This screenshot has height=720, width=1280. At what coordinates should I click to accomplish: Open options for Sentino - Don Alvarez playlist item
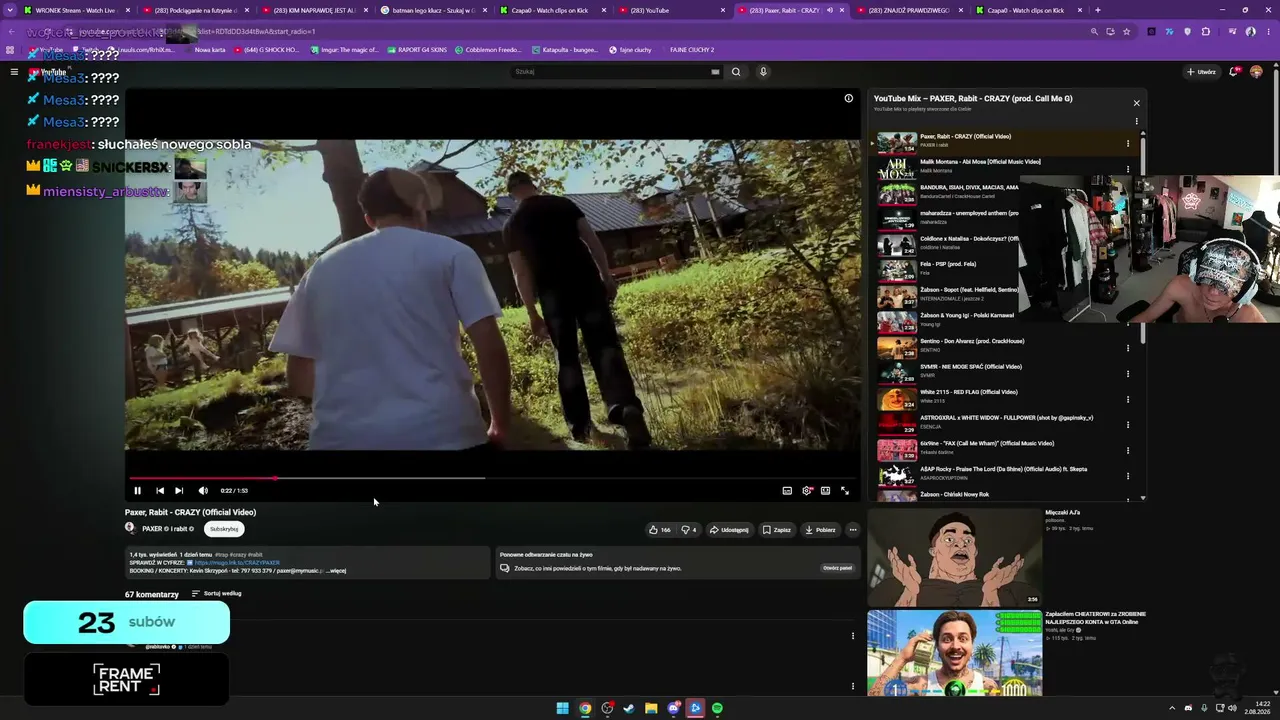[1128, 348]
